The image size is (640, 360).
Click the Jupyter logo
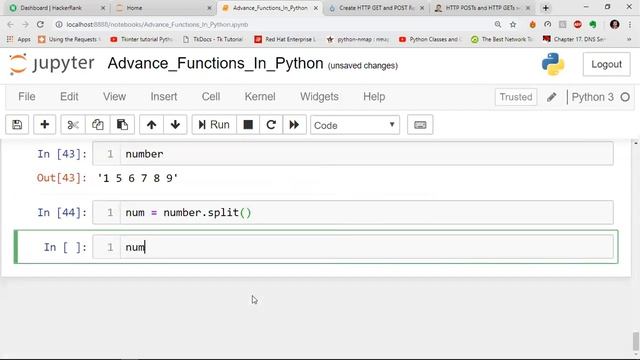tap(52, 64)
